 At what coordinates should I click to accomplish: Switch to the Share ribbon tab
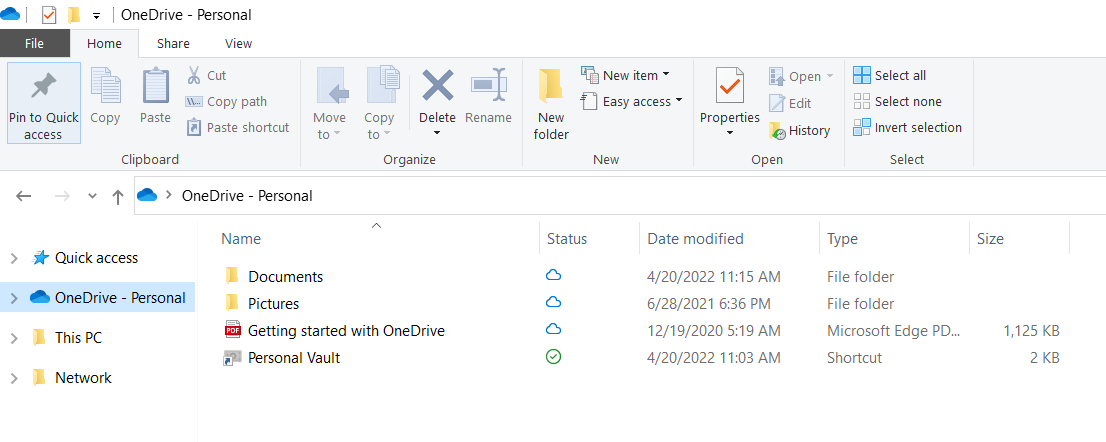(x=173, y=43)
